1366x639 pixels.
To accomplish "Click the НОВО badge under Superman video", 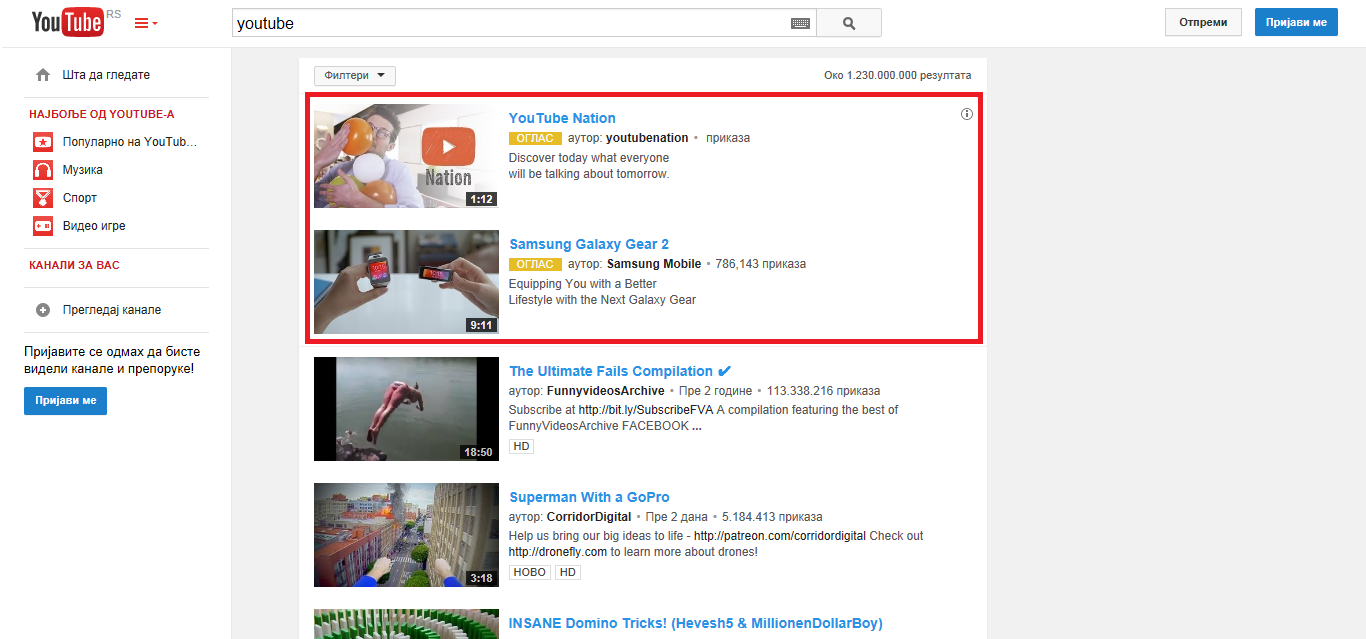I will pyautogui.click(x=530, y=573).
